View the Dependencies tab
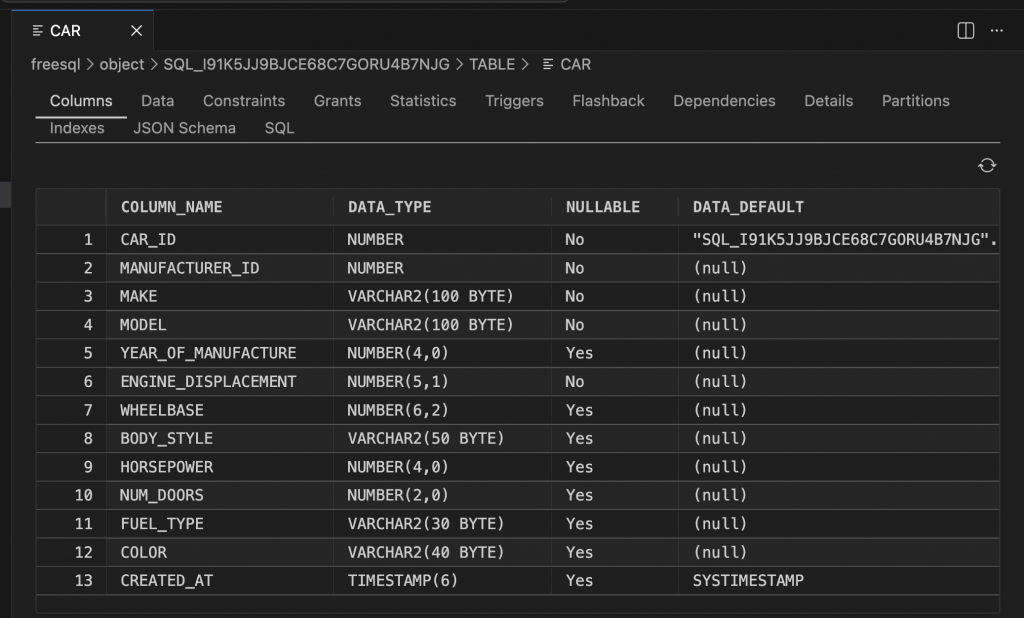1024x618 pixels. tap(724, 101)
